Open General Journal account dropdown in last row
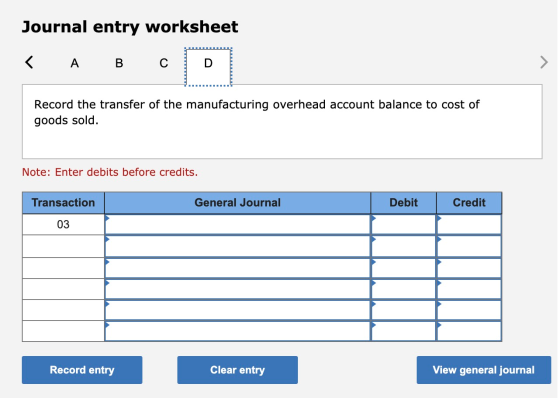560x398 pixels. point(238,331)
